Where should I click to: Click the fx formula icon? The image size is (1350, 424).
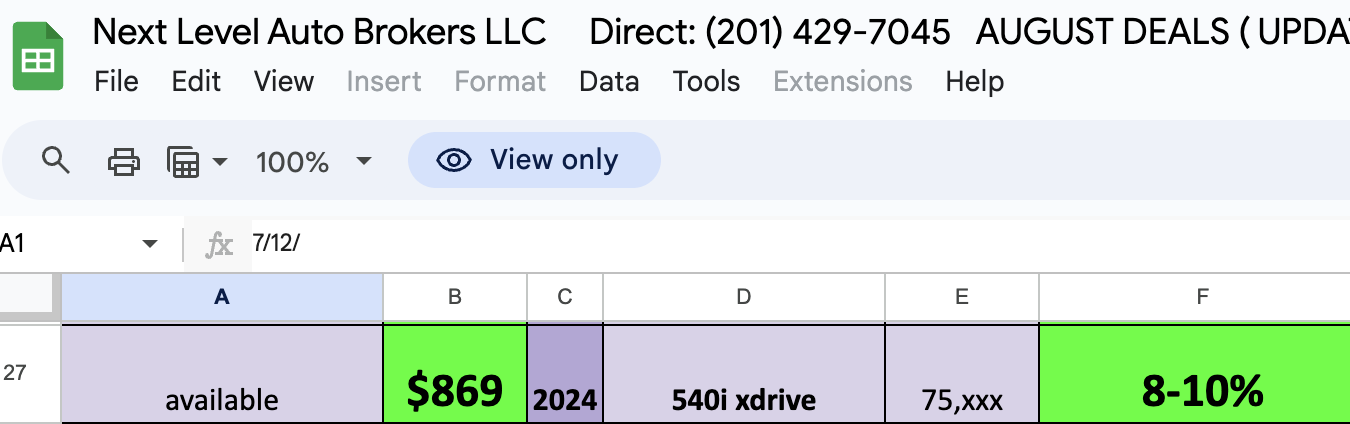(x=219, y=244)
